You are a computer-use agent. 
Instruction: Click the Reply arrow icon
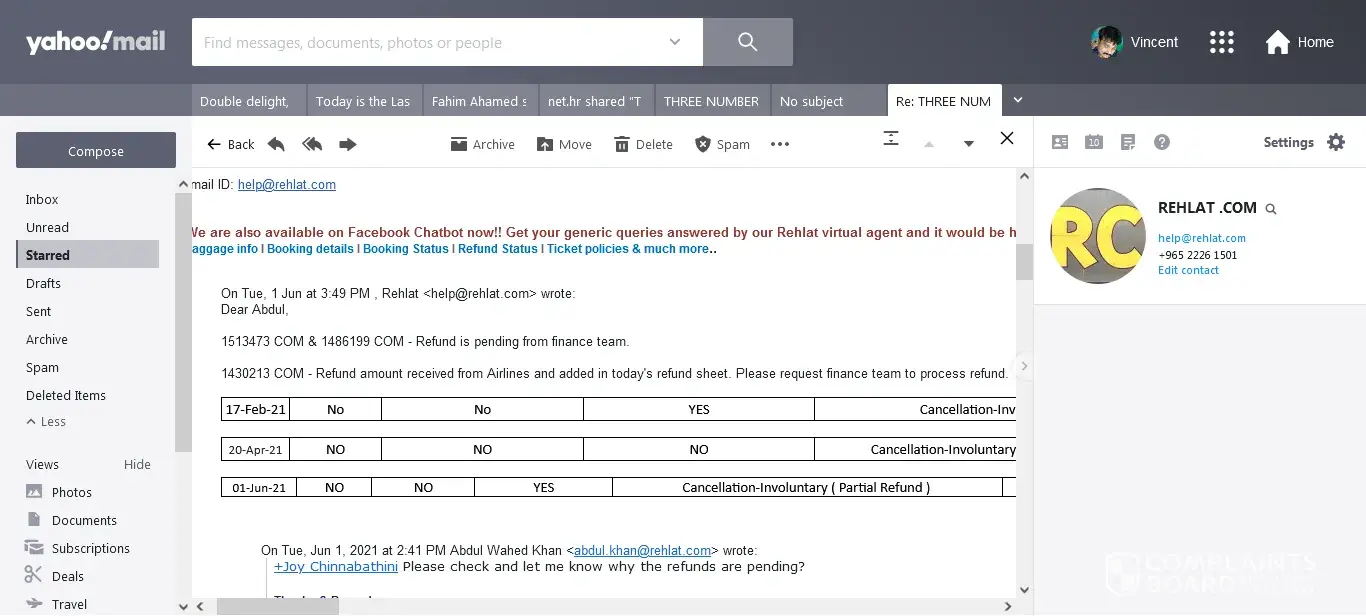277,144
